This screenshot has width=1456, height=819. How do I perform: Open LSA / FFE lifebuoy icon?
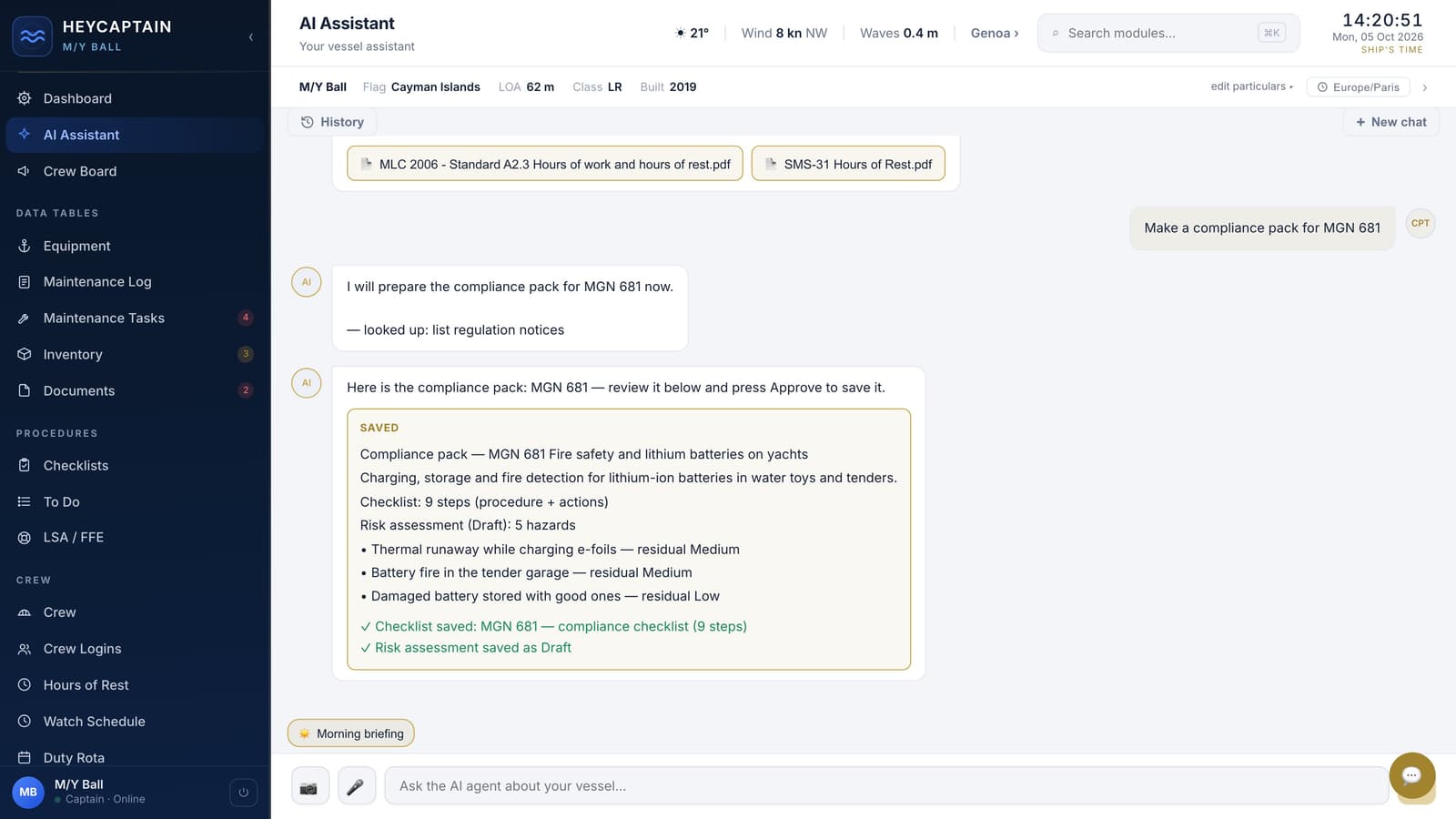tap(25, 538)
